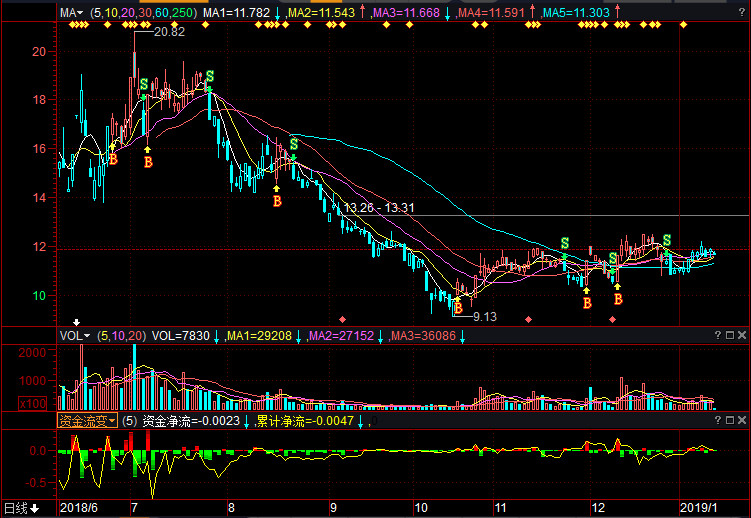751x518 pixels.
Task: Click the B signal near 9.13 low
Action: [458, 297]
